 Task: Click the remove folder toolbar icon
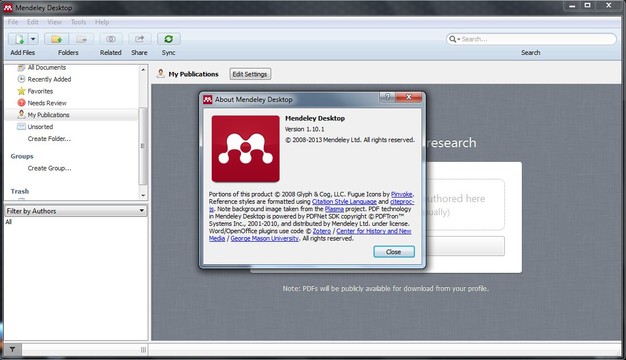(81, 39)
